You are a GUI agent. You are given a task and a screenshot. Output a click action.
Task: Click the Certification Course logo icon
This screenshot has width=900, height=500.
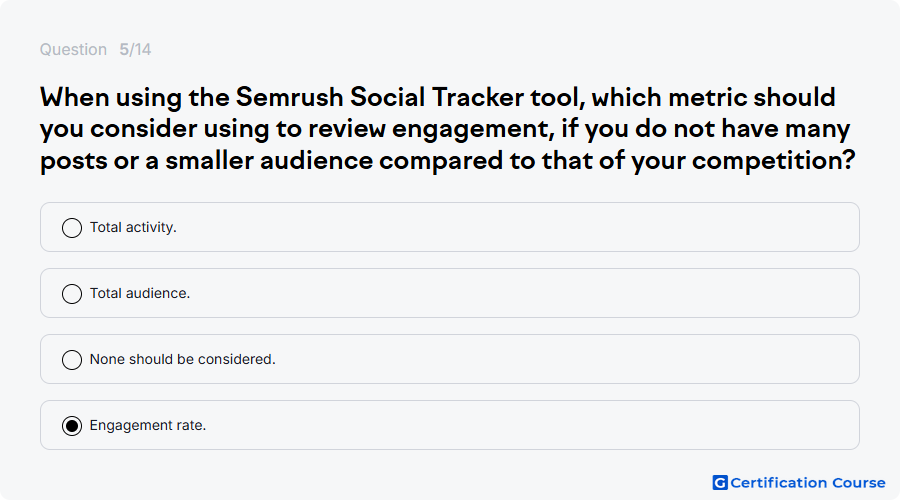[x=720, y=483]
